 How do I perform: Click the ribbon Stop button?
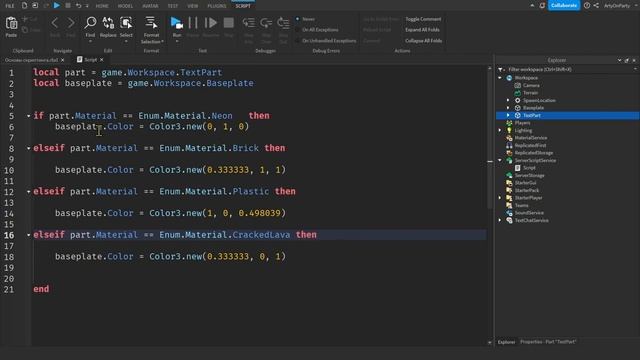tap(229, 23)
